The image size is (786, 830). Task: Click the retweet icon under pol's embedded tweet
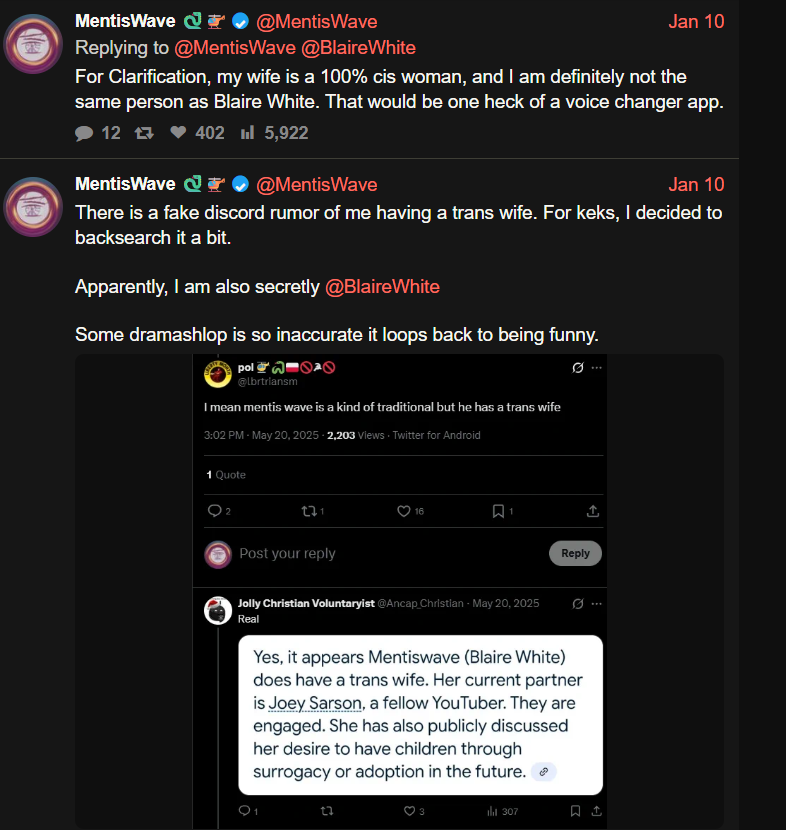(x=308, y=511)
